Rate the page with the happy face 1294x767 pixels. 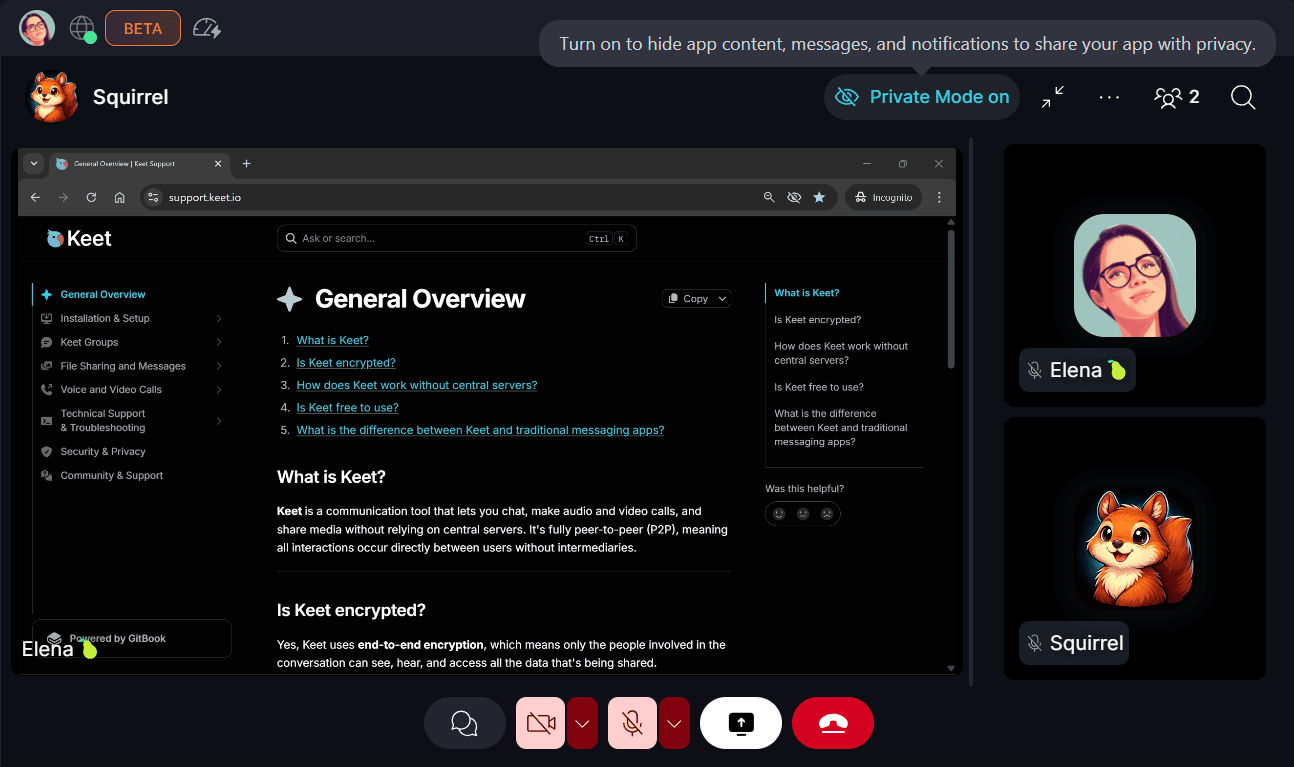[x=779, y=513]
